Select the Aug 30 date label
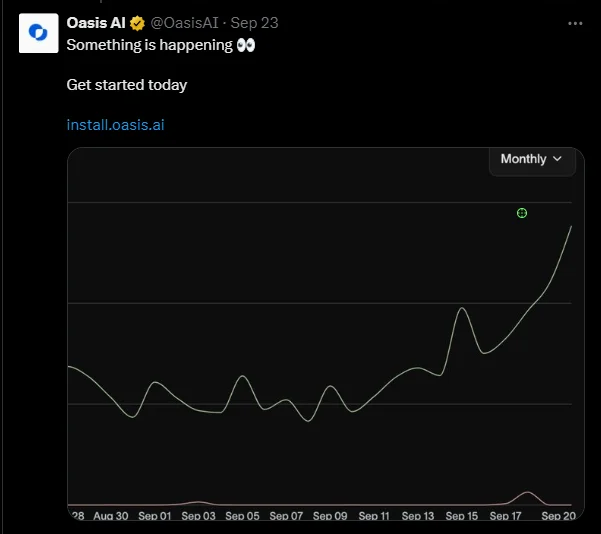 coord(111,516)
